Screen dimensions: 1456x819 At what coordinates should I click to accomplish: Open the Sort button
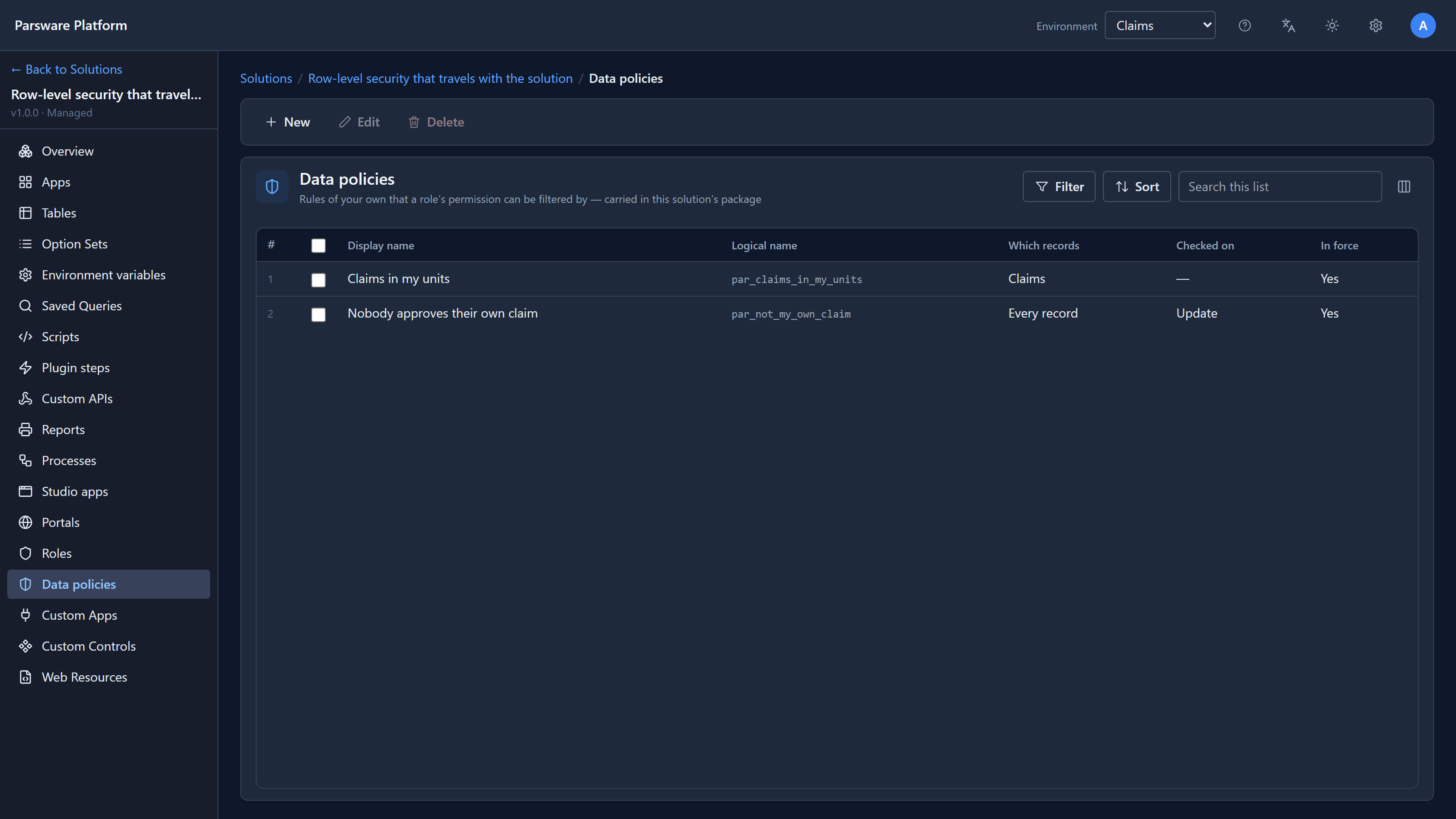(1137, 187)
